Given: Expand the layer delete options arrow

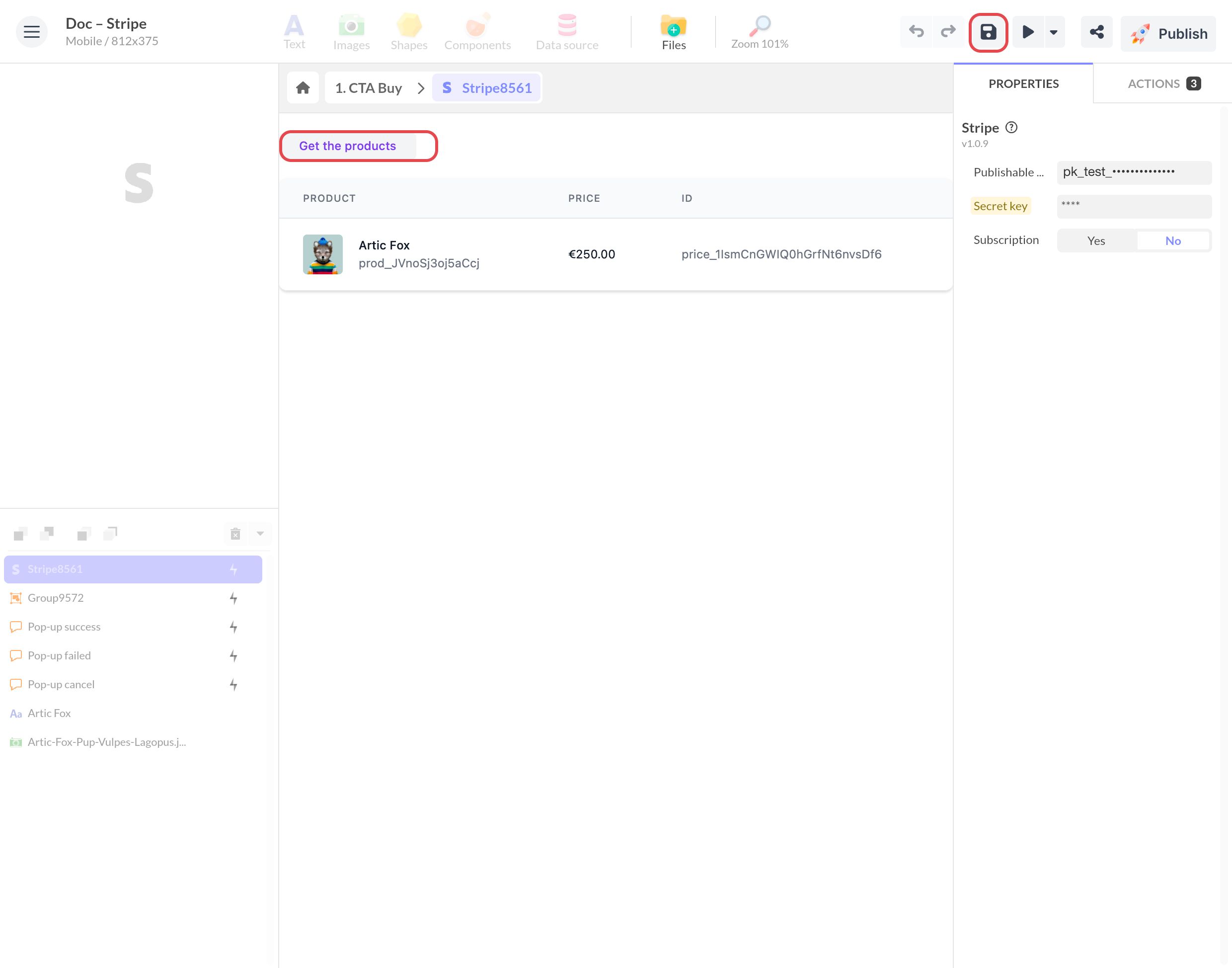Looking at the screenshot, I should 260,533.
